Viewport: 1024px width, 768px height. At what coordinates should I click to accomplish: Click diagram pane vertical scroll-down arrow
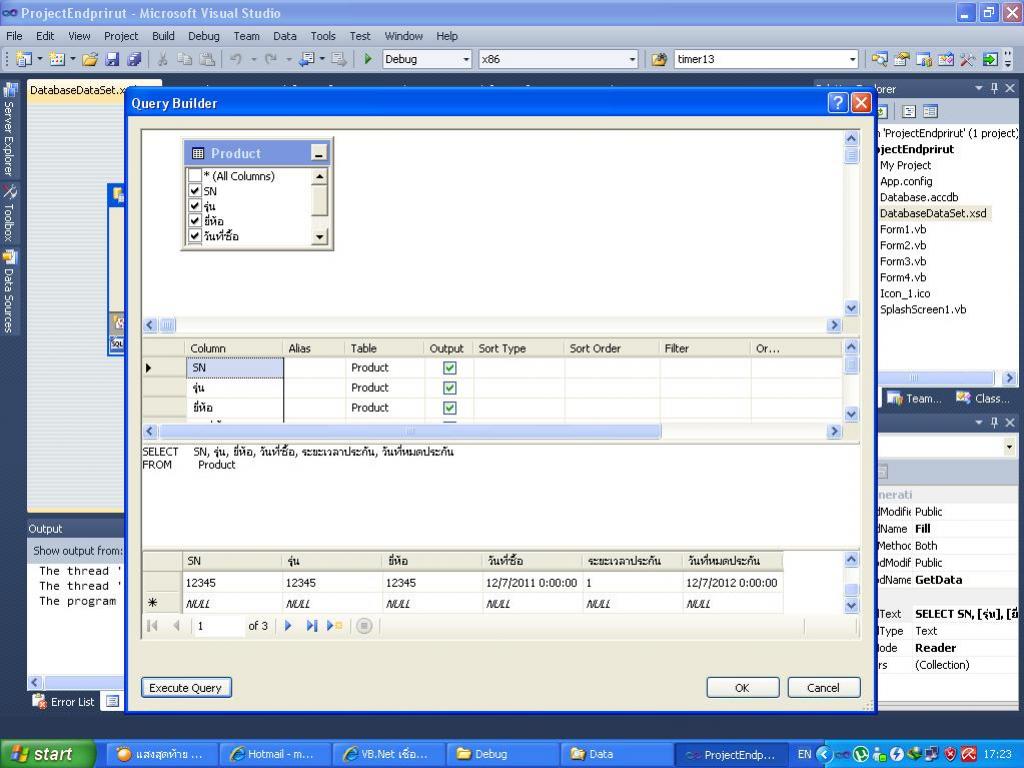(851, 308)
